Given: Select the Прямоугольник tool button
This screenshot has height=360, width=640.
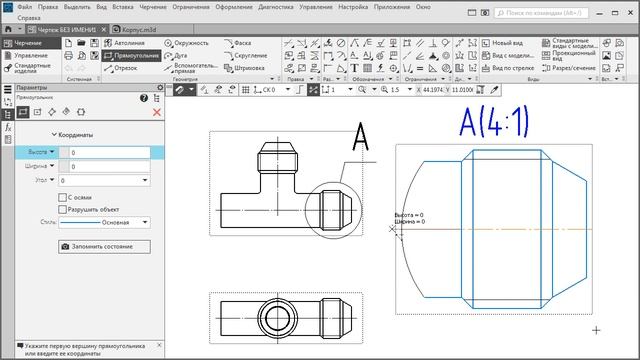Looking at the screenshot, I should 131,56.
